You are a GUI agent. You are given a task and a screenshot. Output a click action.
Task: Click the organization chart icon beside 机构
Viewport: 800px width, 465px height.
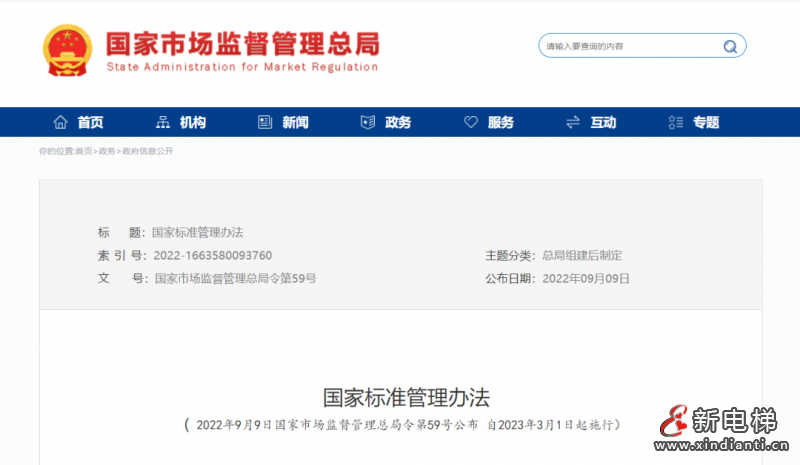pyautogui.click(x=163, y=122)
